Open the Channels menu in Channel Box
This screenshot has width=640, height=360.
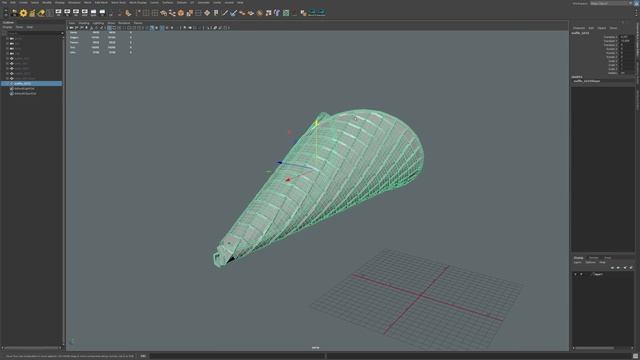click(x=579, y=28)
